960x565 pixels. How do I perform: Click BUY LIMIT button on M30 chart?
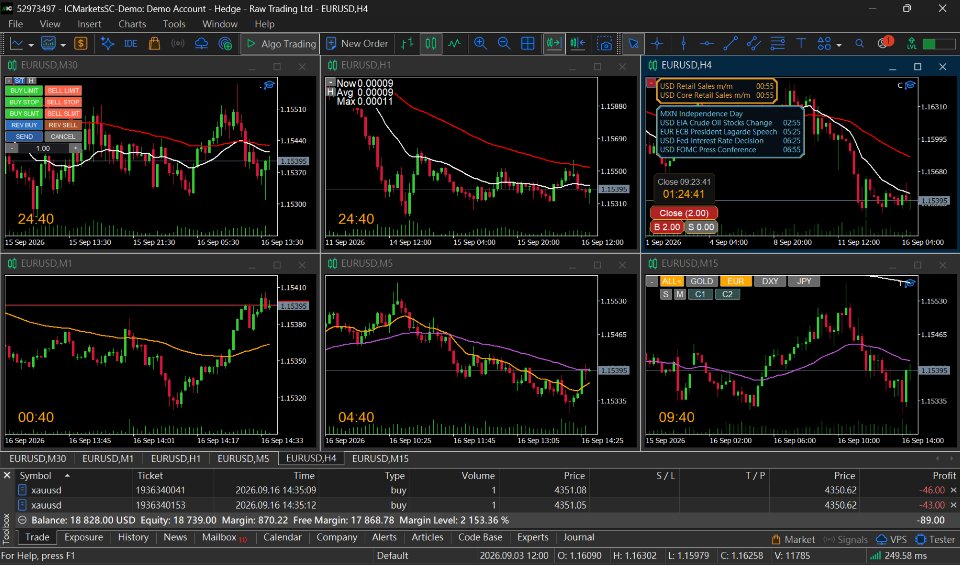(24, 91)
